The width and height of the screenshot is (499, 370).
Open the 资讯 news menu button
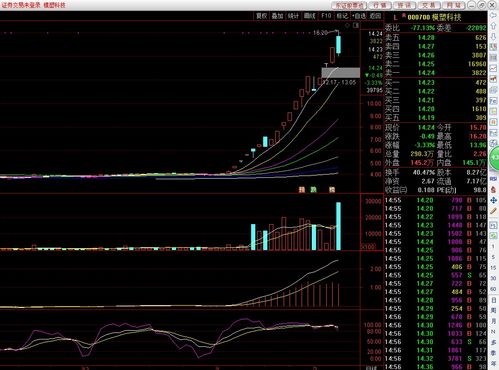click(x=404, y=5)
